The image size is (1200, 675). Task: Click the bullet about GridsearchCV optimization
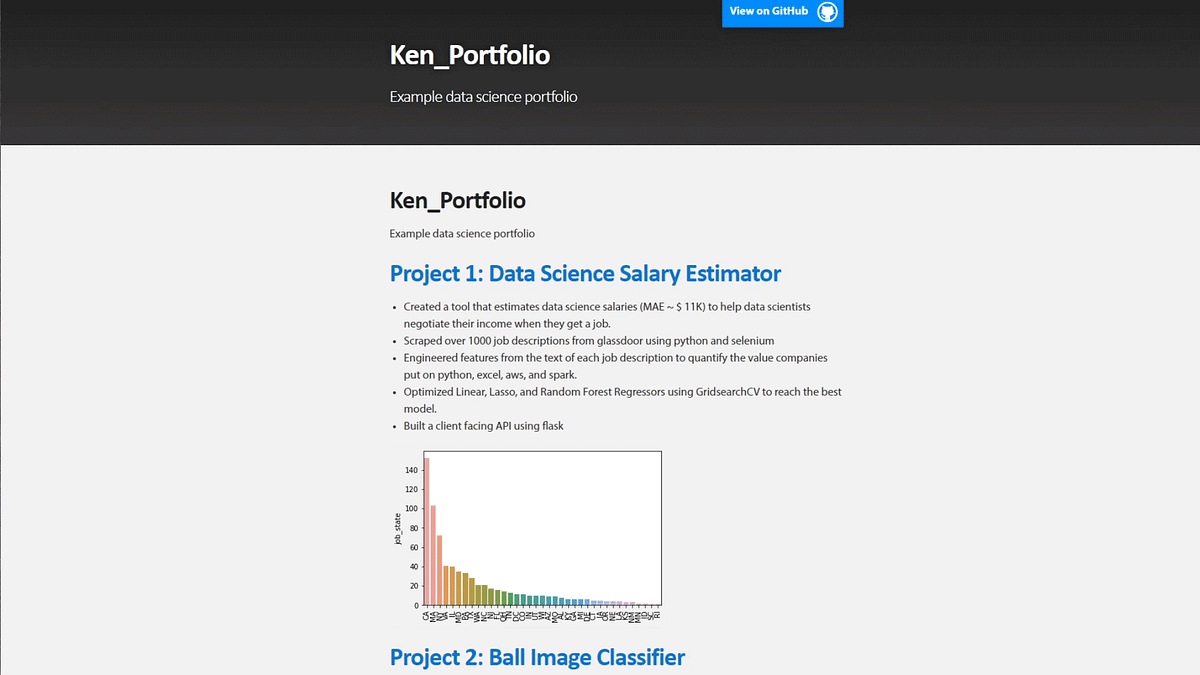[x=622, y=391]
